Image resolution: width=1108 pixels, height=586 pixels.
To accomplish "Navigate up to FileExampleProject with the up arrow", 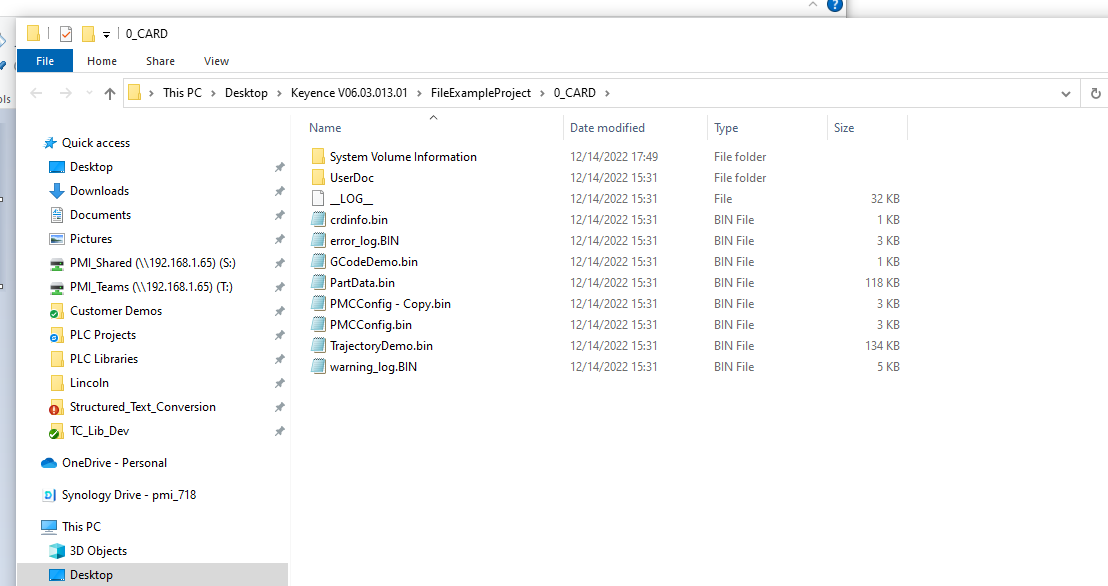I will pos(110,92).
